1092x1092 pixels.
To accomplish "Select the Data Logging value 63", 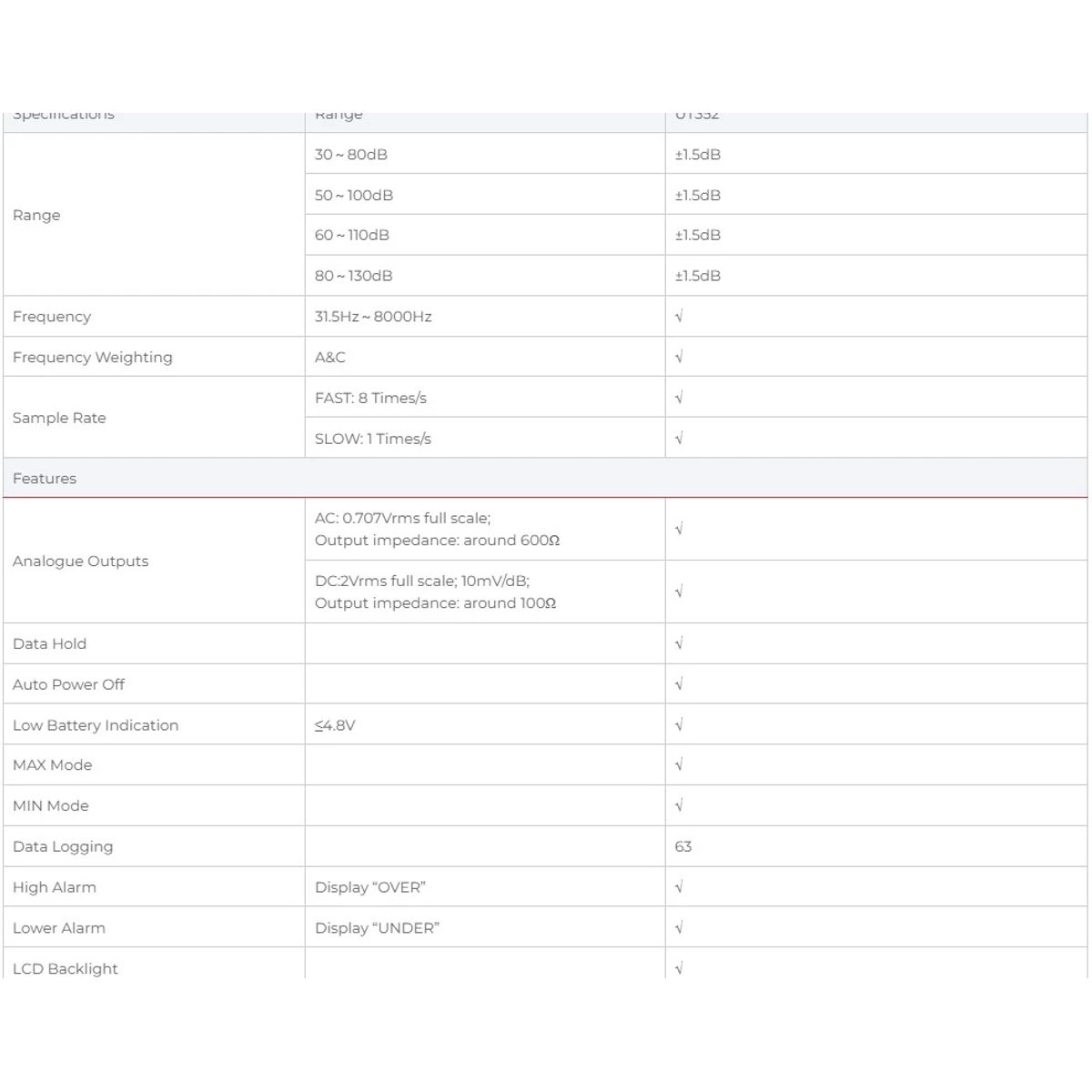I will (683, 846).
